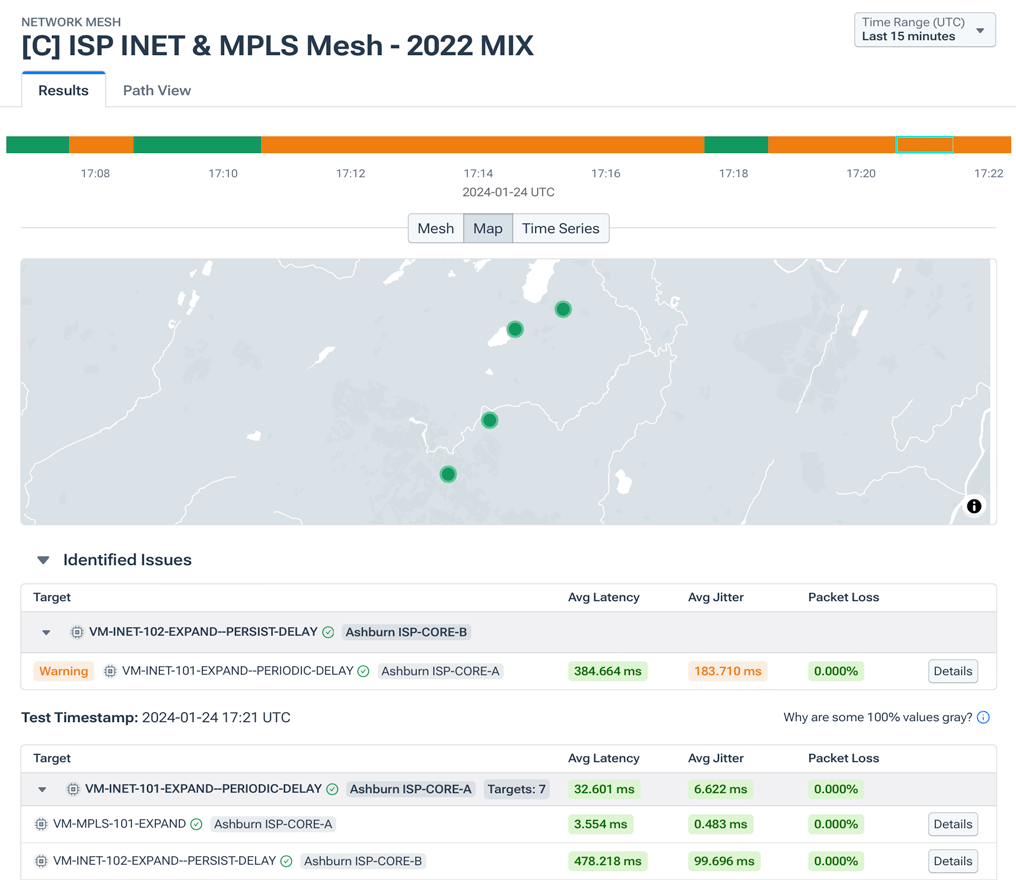The height and width of the screenshot is (880, 1016).
Task: Switch the visualization to Mesh
Action: tap(436, 228)
